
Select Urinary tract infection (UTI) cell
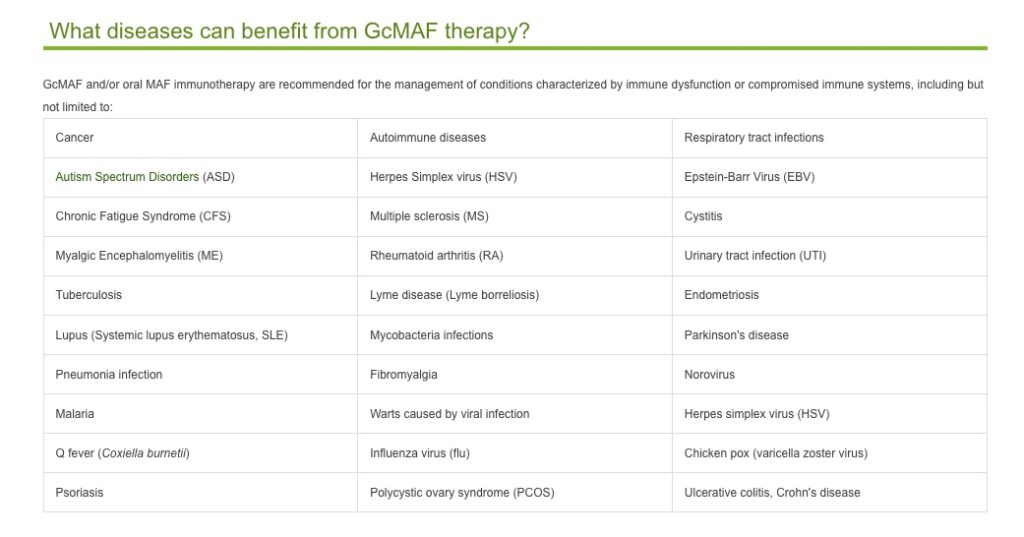click(829, 255)
